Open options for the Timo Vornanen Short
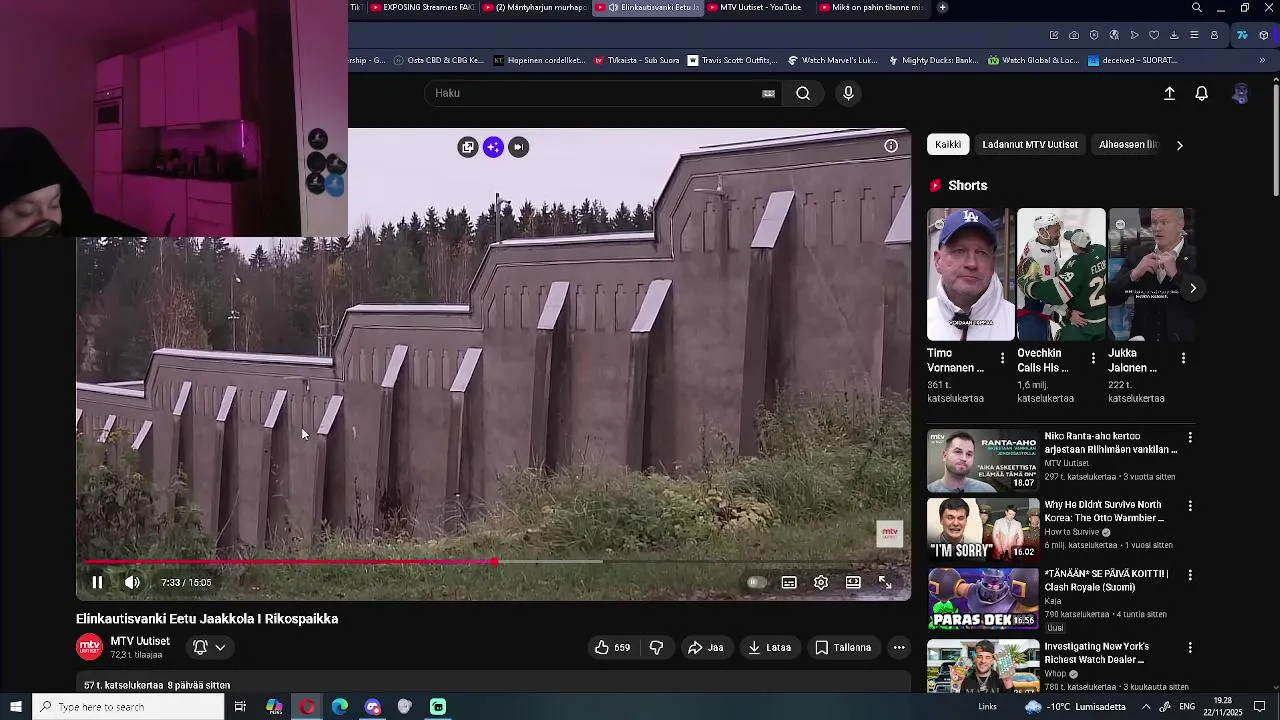 point(1002,359)
